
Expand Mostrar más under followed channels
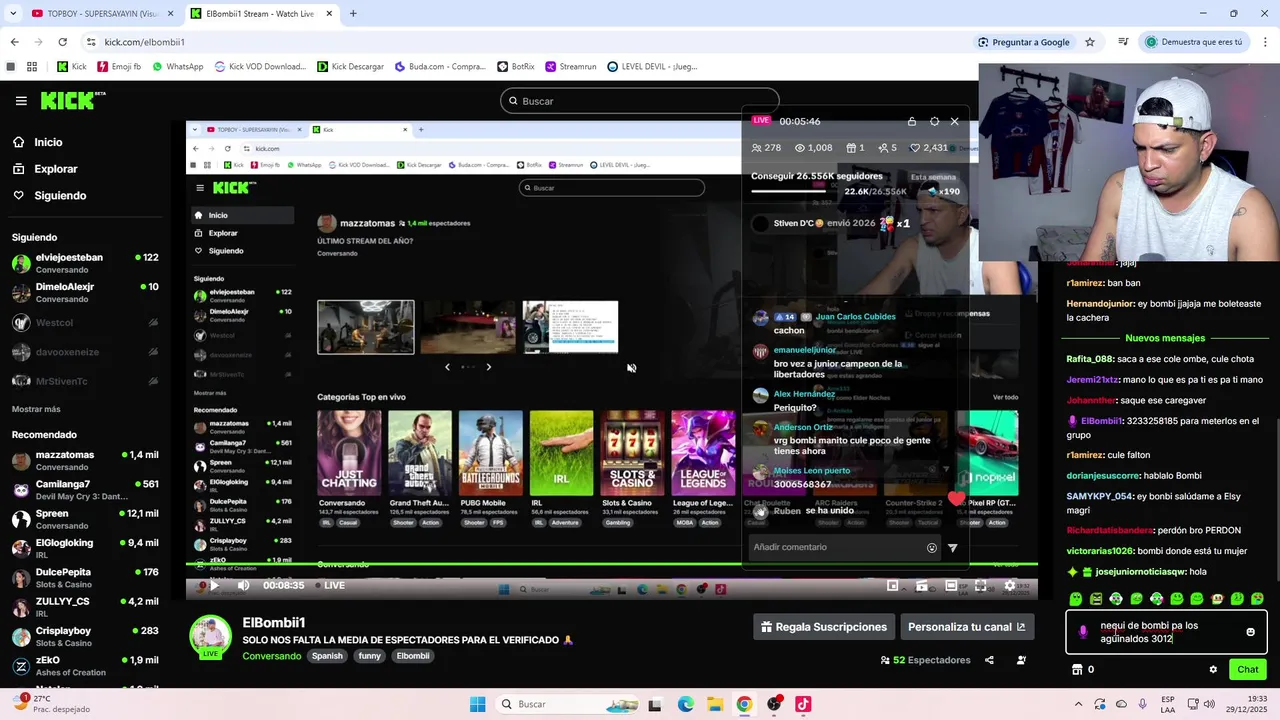pyautogui.click(x=36, y=409)
